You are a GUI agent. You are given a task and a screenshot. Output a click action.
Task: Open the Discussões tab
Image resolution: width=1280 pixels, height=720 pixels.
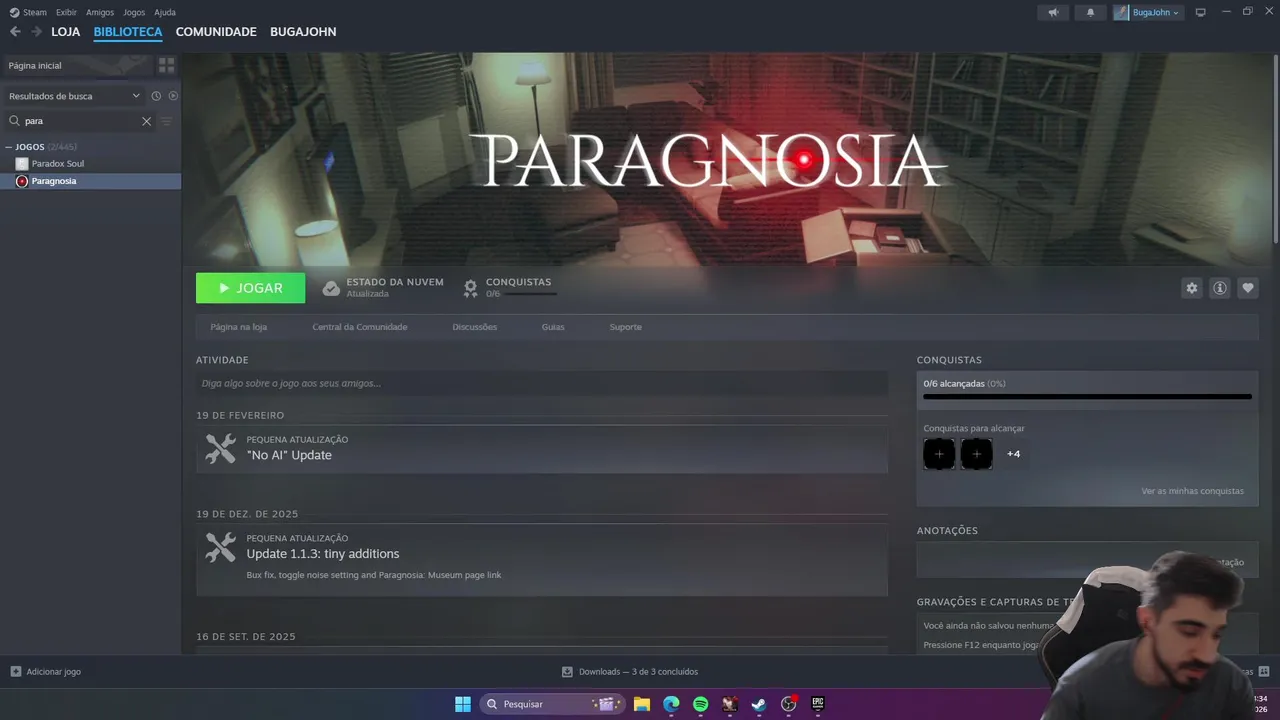click(x=474, y=327)
